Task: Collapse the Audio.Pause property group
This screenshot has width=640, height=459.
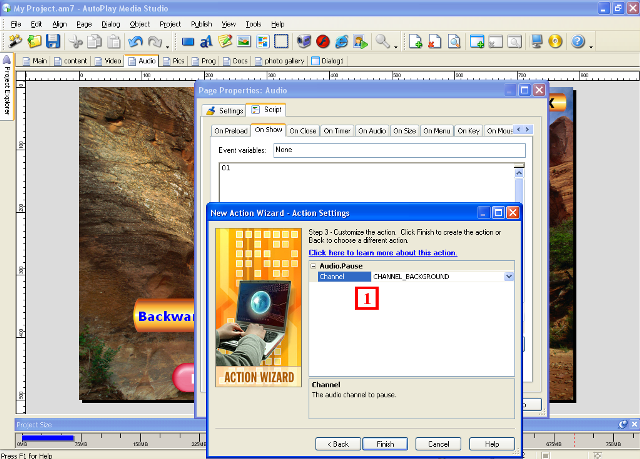Action: (x=313, y=267)
